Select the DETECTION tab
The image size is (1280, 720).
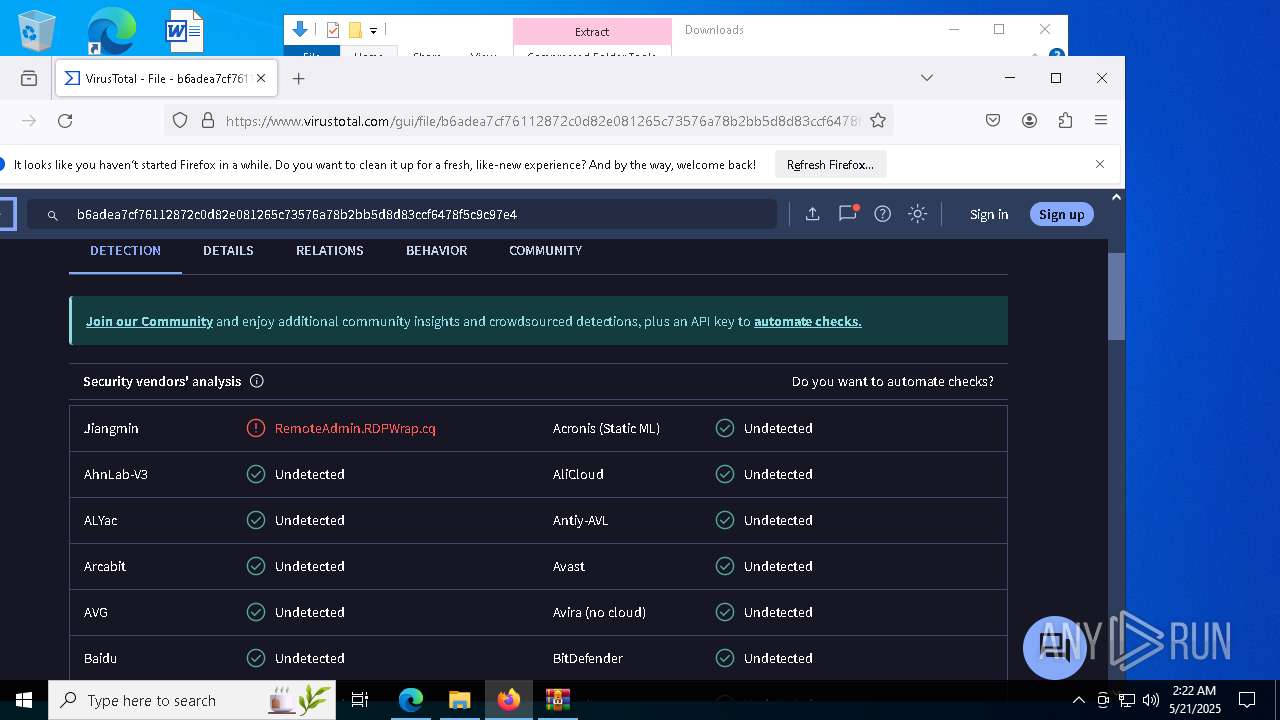(125, 251)
